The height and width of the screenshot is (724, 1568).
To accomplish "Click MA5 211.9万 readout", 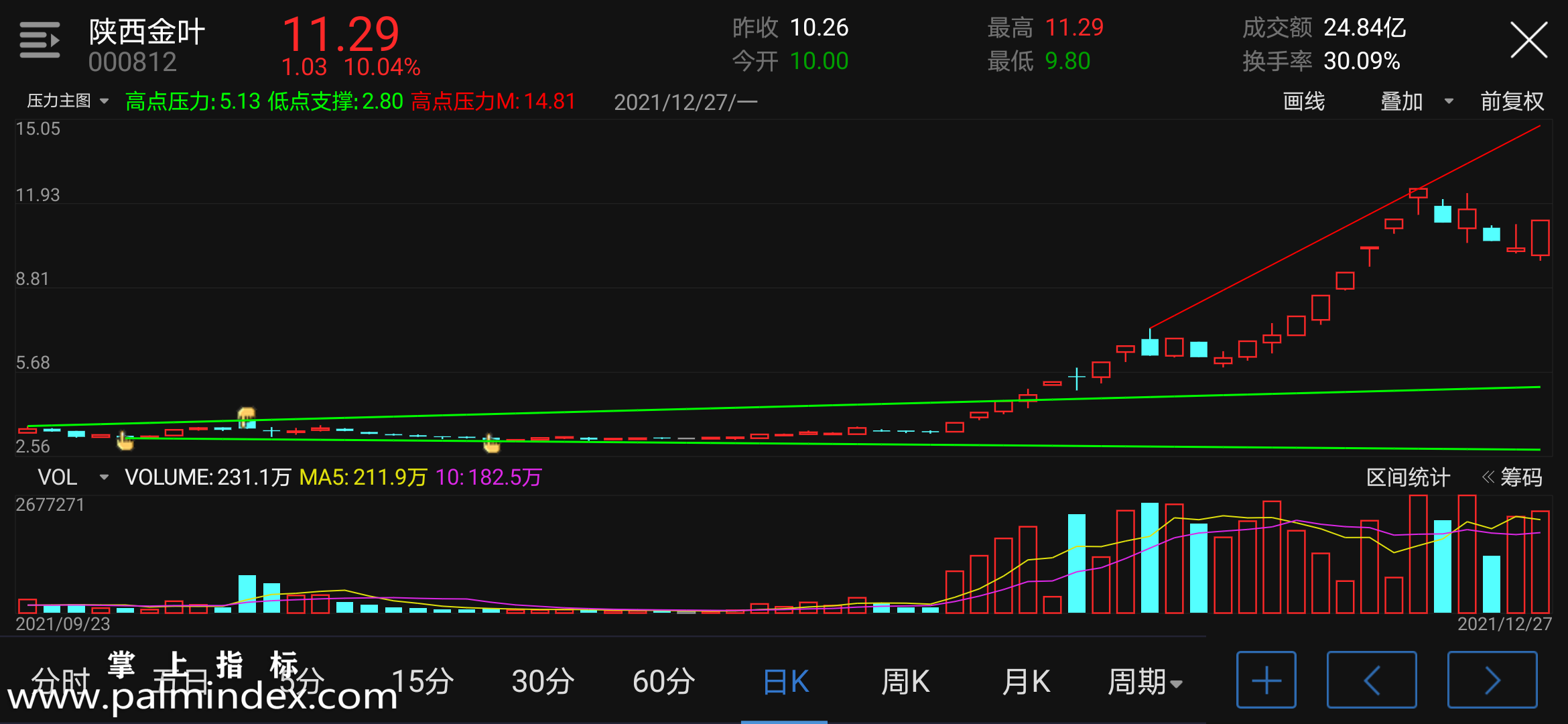I will [363, 477].
